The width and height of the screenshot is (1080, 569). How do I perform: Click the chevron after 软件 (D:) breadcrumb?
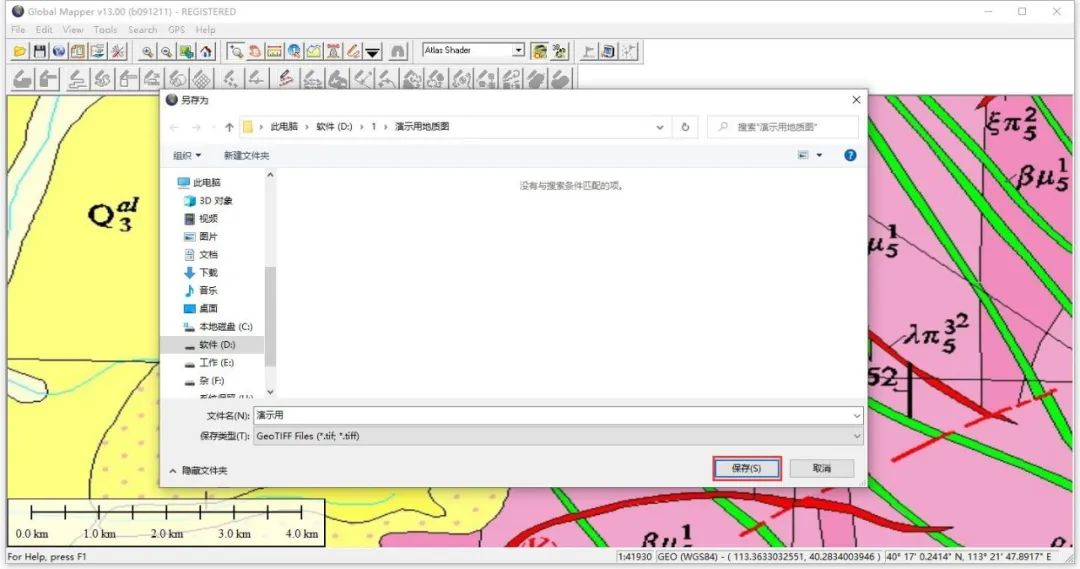click(362, 127)
